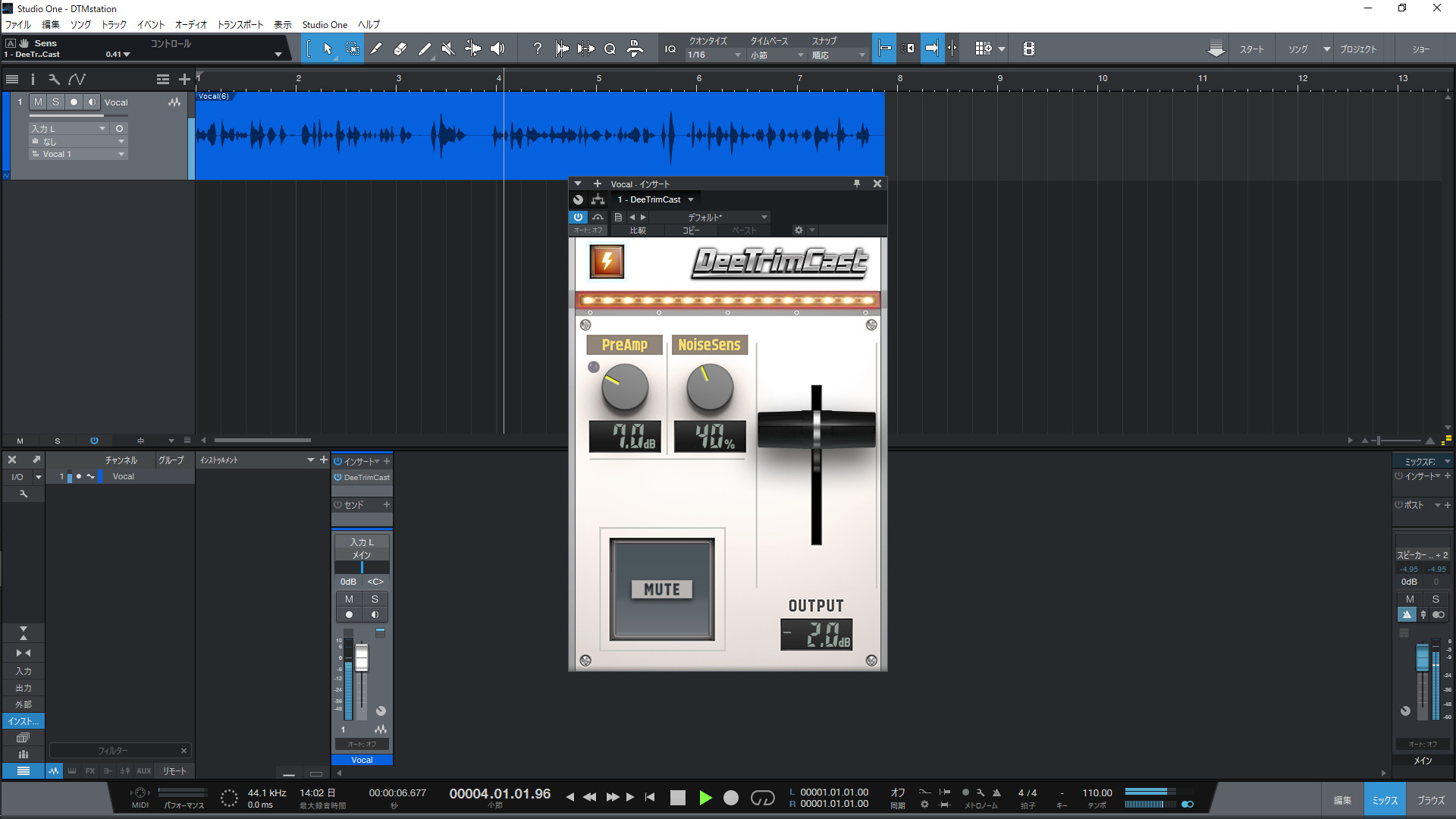This screenshot has width=1456, height=819.
Task: Open the Studio One menu
Action: pos(325,25)
